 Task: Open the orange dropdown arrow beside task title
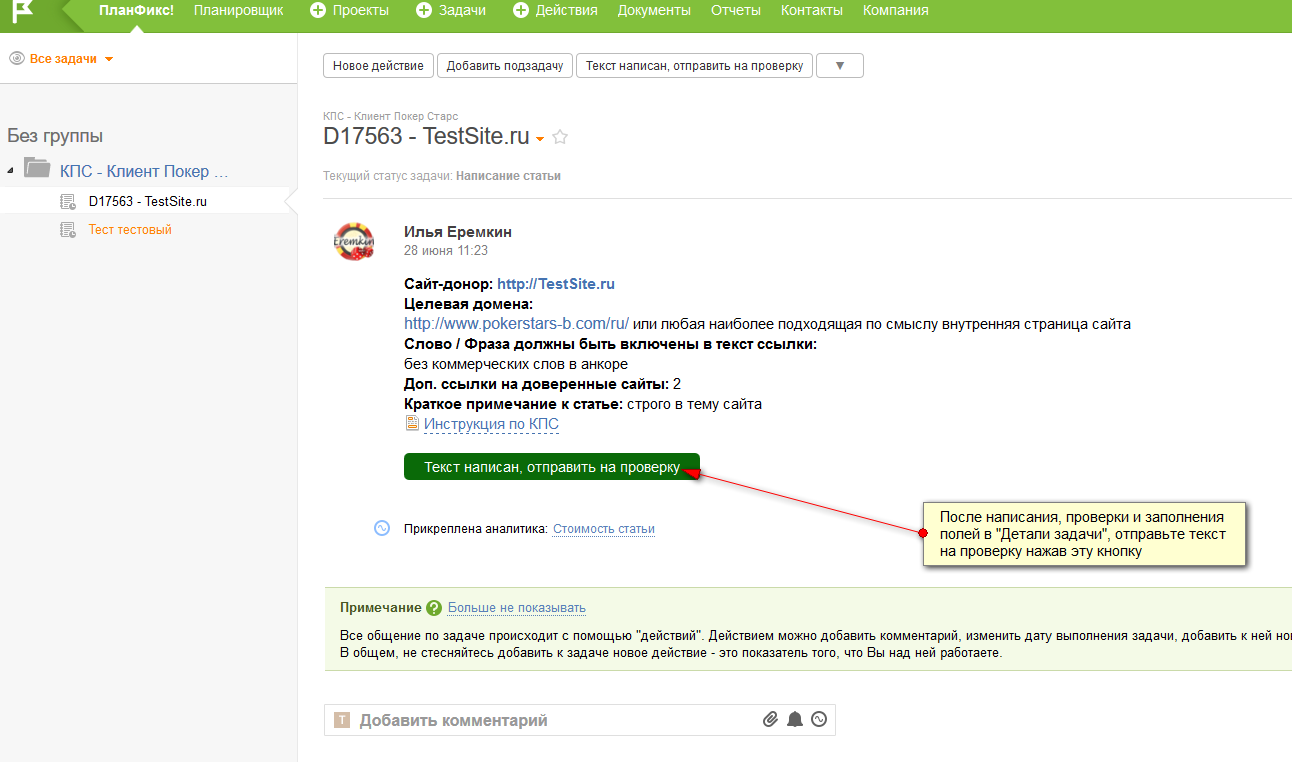[540, 139]
